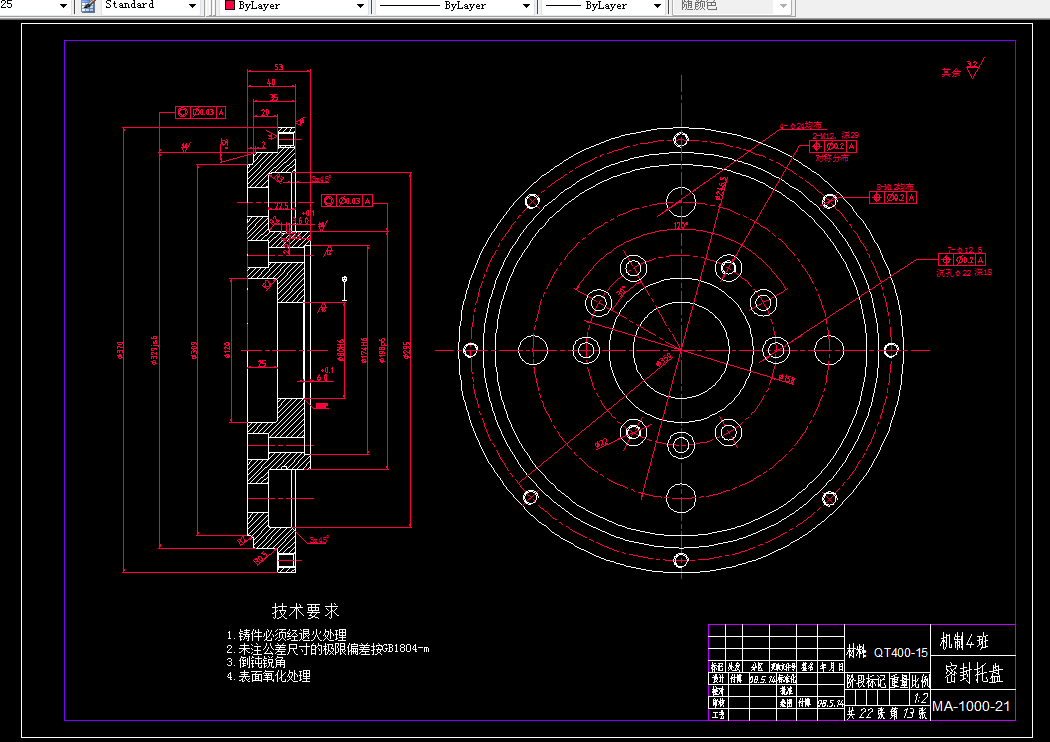Select the φ80H6 bore dimension
Screen dimensions: 1050x742
coord(341,350)
